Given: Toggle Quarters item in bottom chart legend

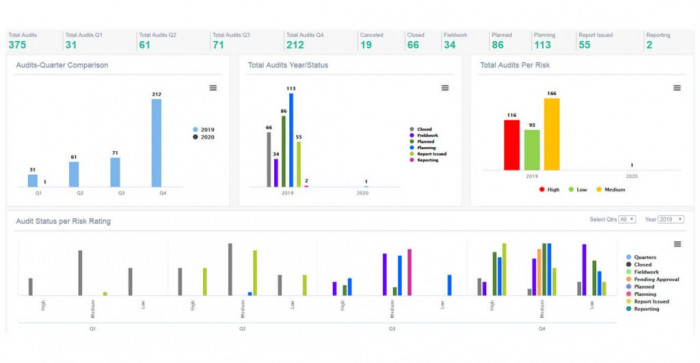Looking at the screenshot, I should [641, 257].
